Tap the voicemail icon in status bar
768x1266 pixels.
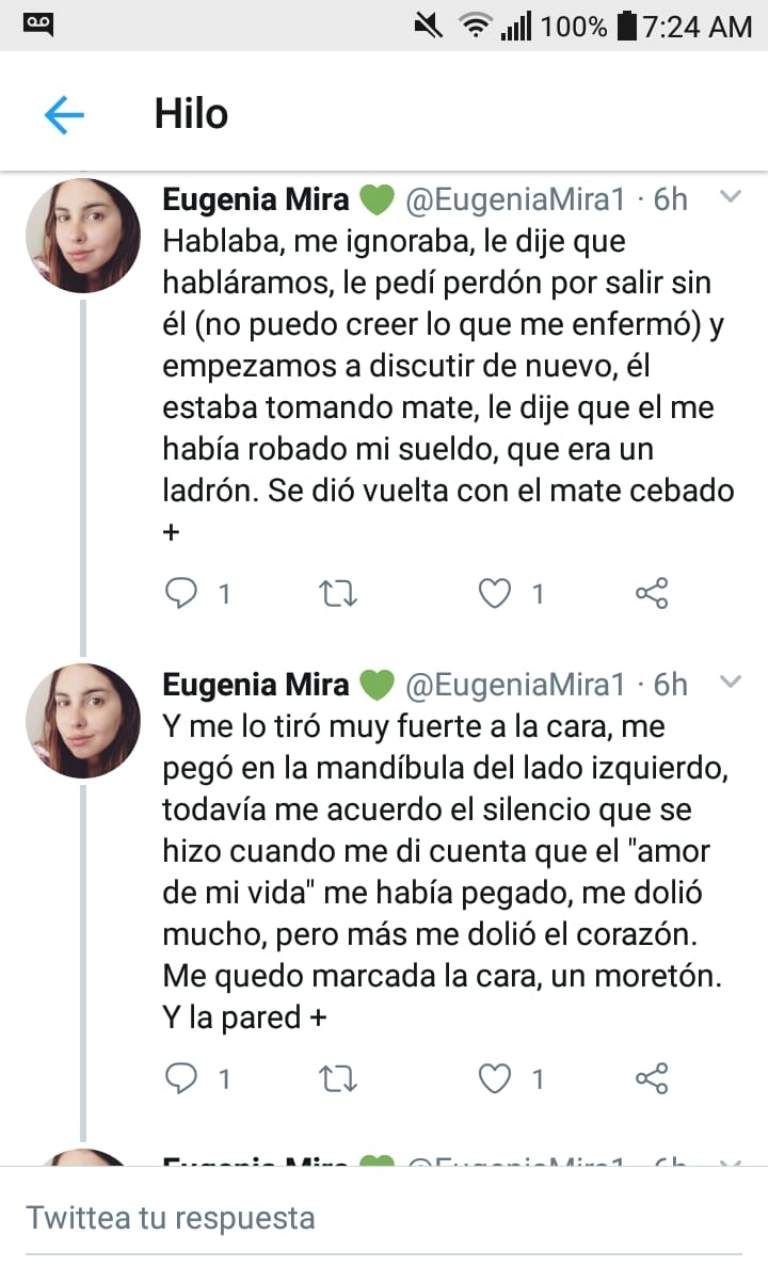pos(39,22)
